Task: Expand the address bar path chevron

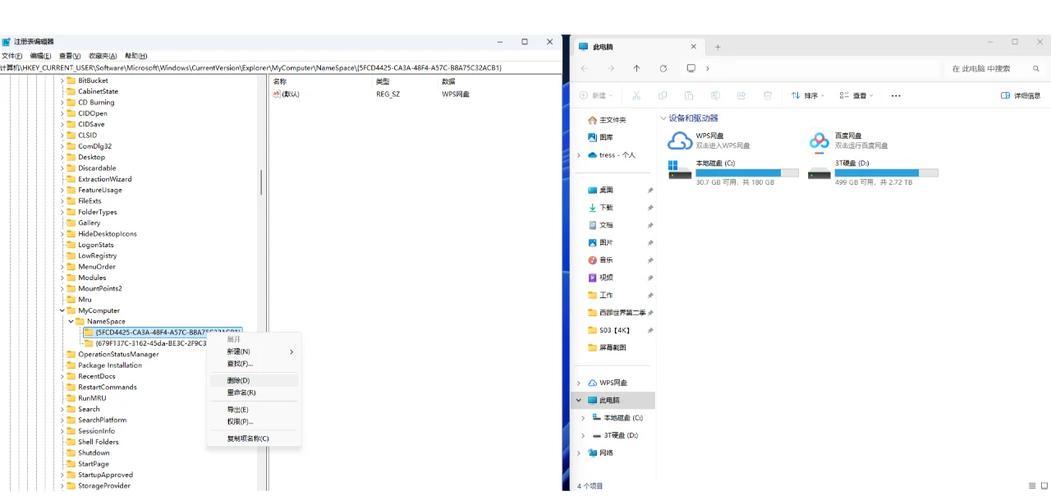Action: [x=708, y=68]
